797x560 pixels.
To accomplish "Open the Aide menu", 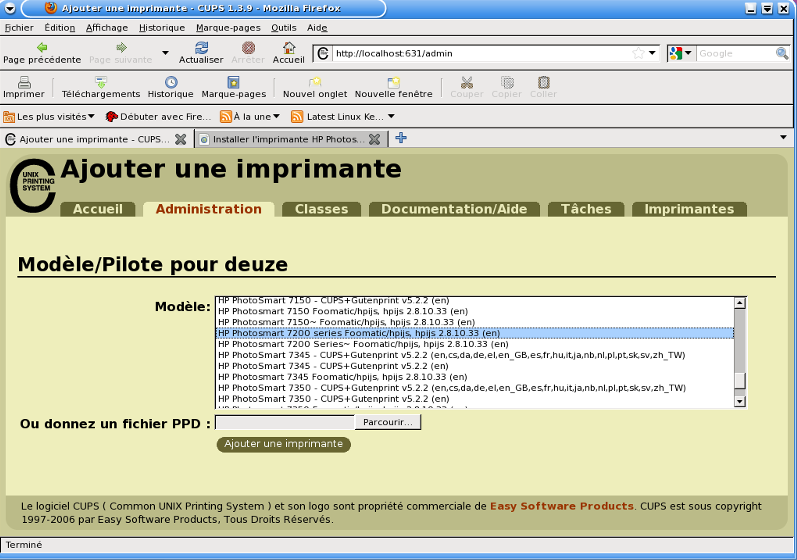I will [317, 28].
